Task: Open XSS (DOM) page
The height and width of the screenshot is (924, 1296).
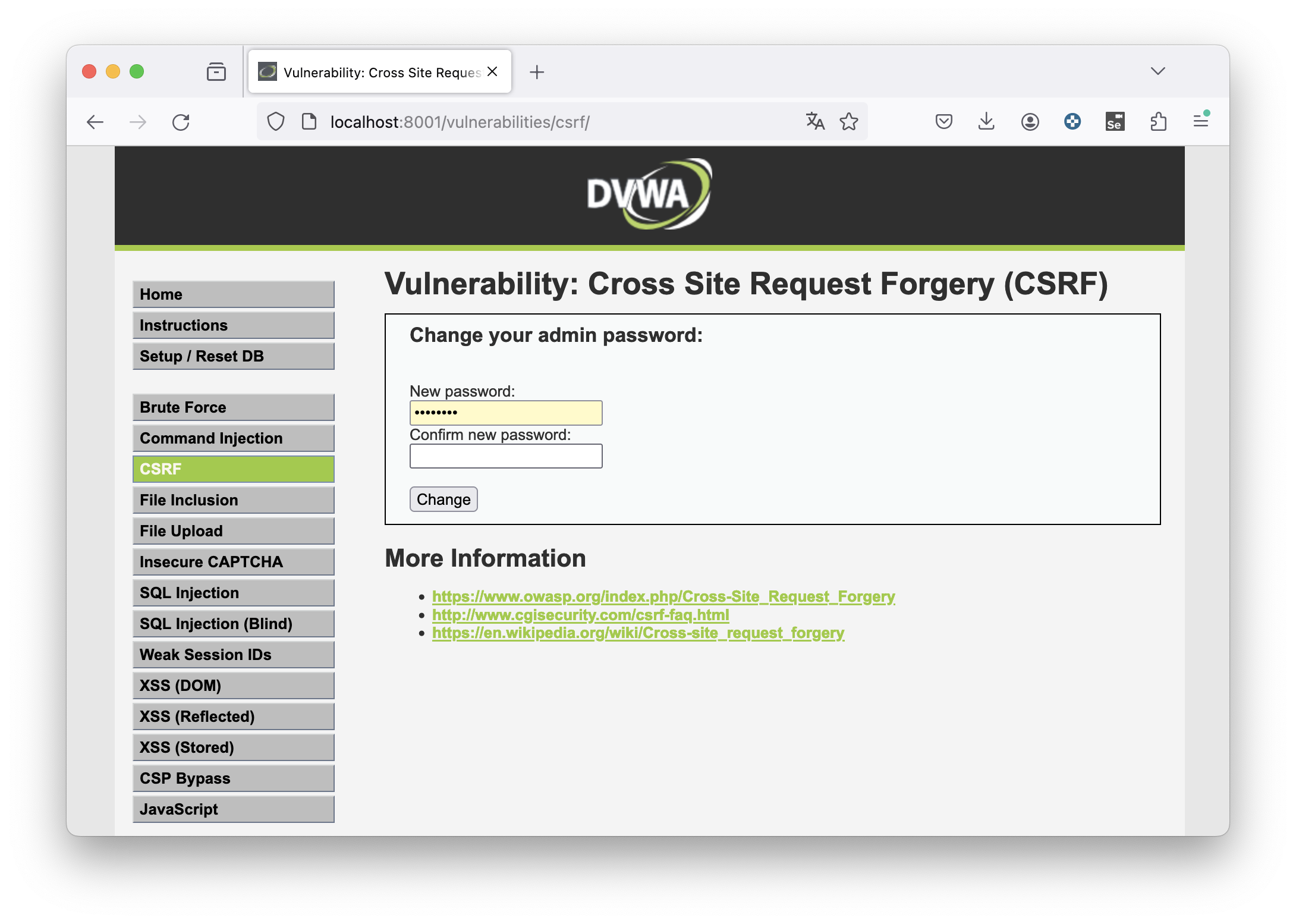Action: pos(234,686)
